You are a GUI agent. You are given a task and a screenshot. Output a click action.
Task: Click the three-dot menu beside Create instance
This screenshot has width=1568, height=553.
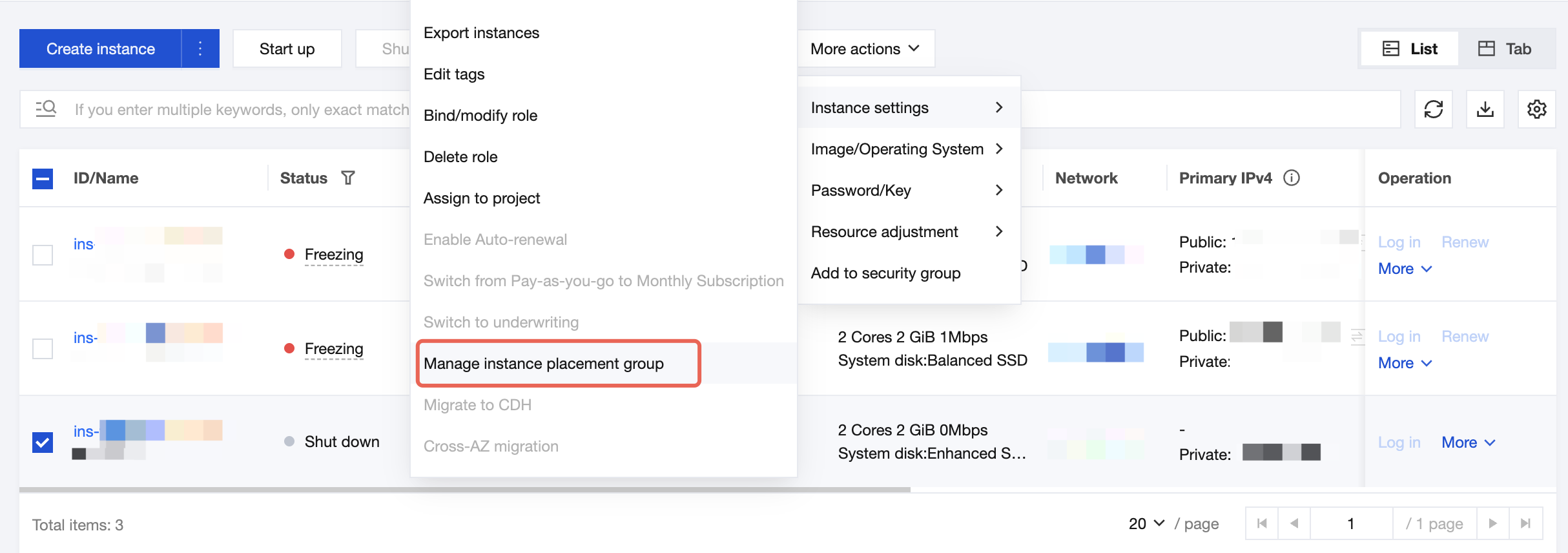[x=200, y=48]
